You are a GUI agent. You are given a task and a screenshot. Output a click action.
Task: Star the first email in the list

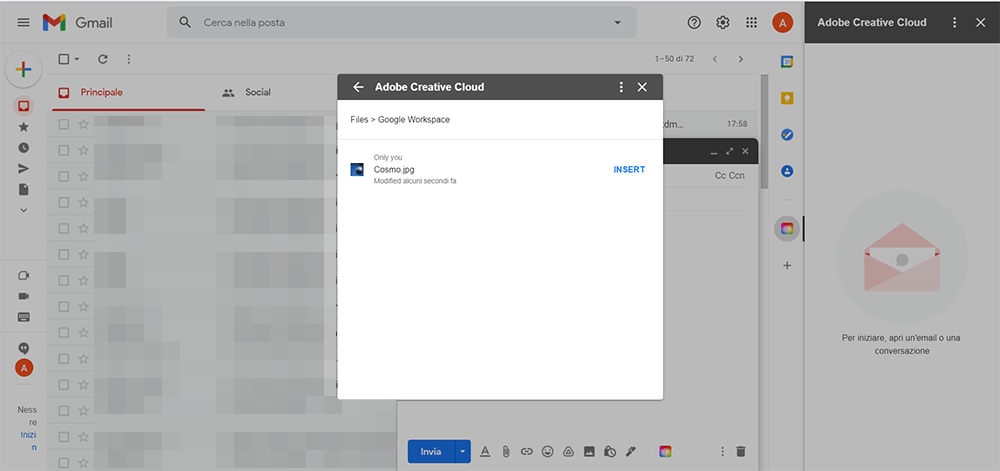(84, 124)
